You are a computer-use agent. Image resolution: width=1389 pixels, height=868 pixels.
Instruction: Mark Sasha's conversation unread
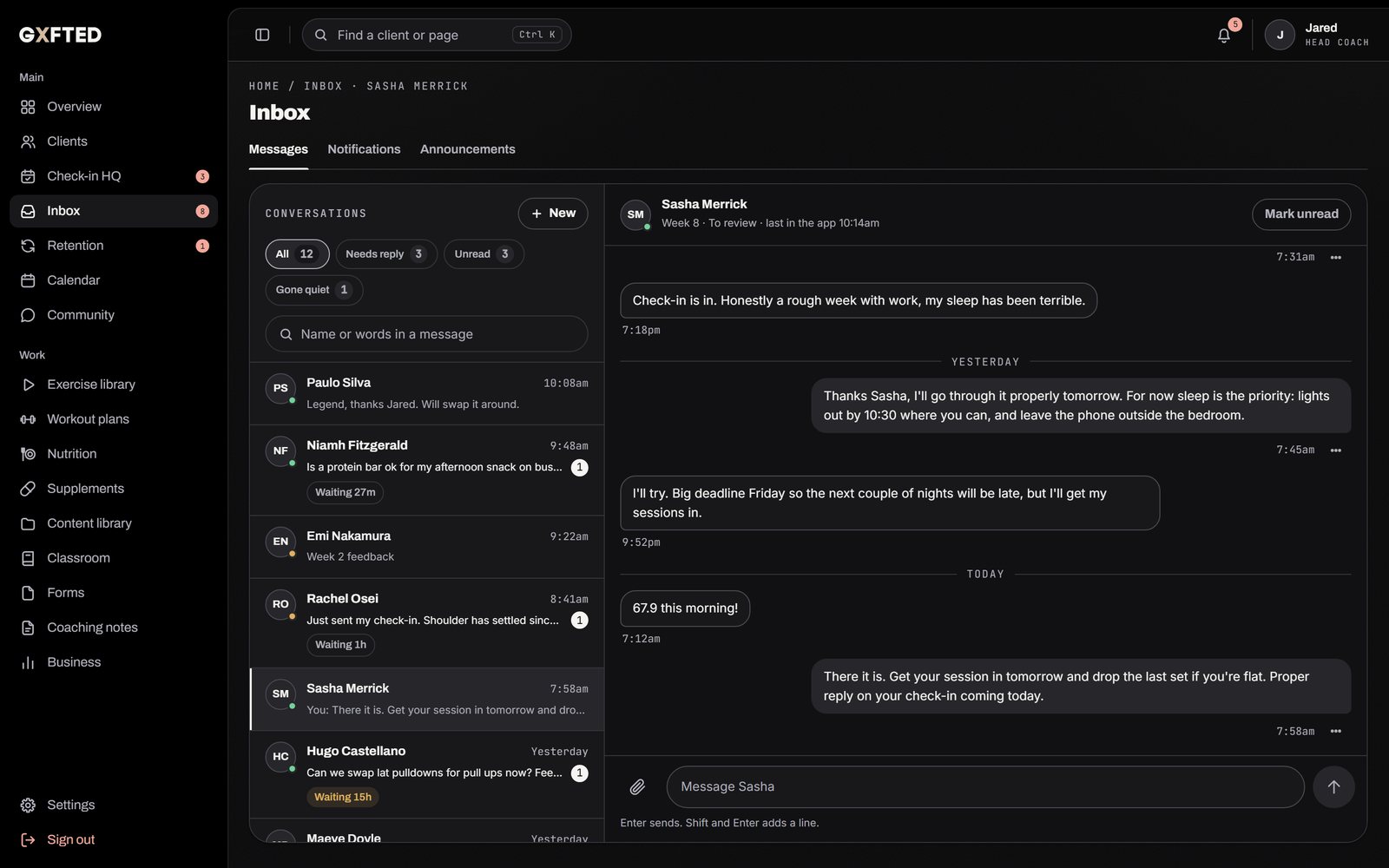[x=1300, y=214]
